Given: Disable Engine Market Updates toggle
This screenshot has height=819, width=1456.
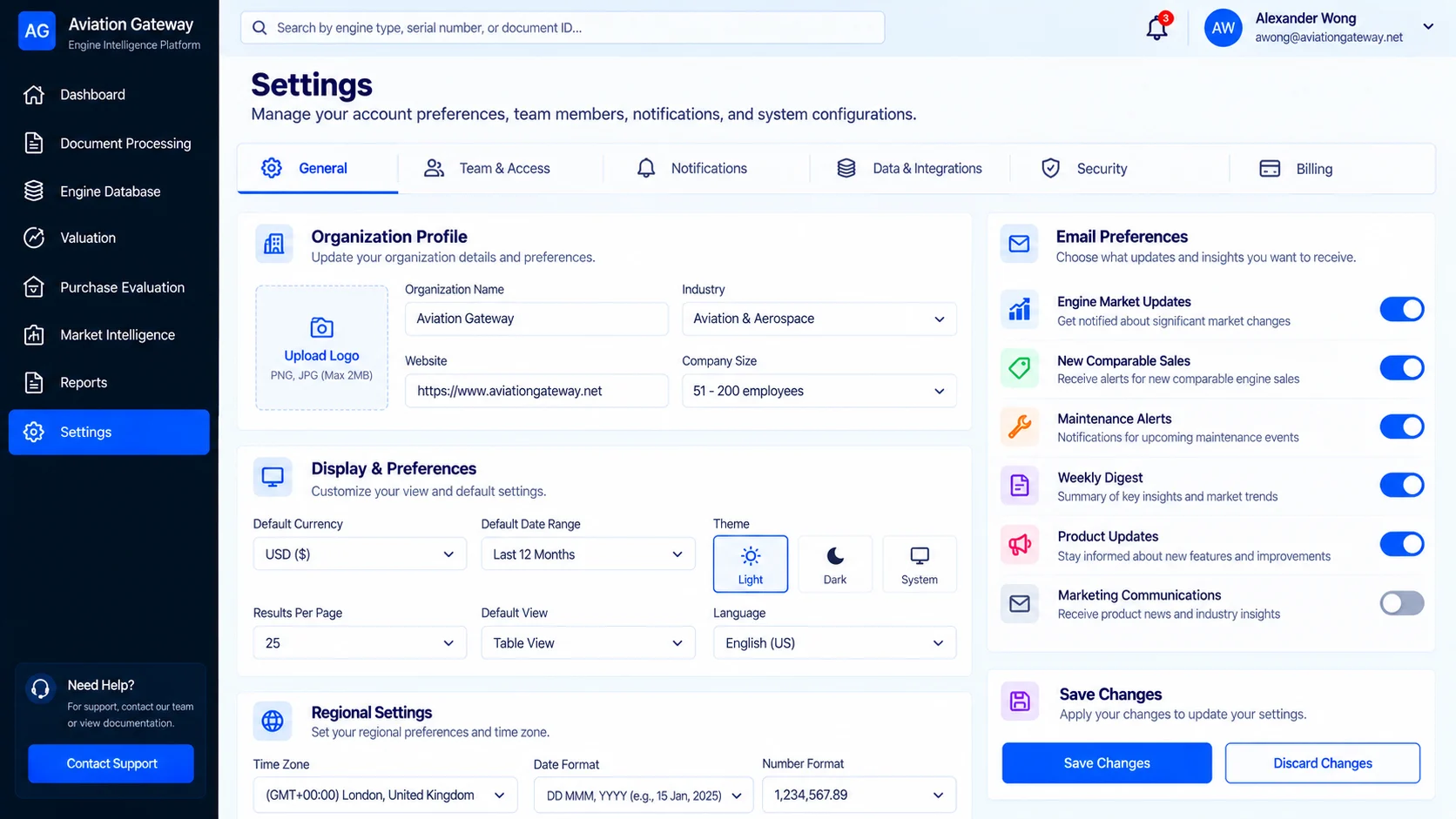Looking at the screenshot, I should tap(1401, 309).
